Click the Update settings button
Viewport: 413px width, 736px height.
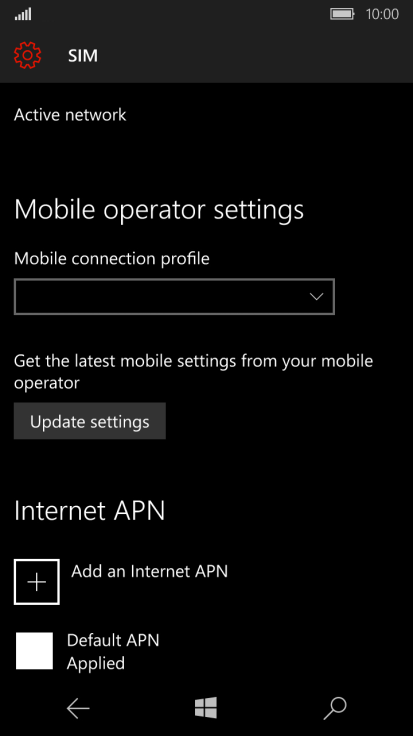[90, 421]
